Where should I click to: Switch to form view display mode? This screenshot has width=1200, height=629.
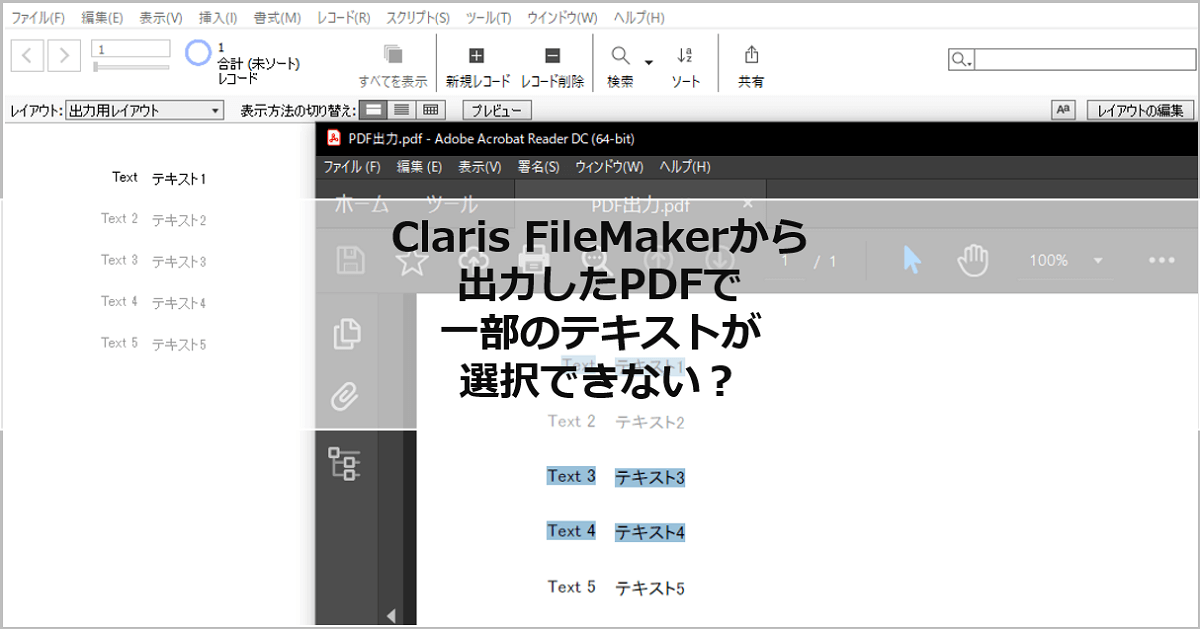374,110
